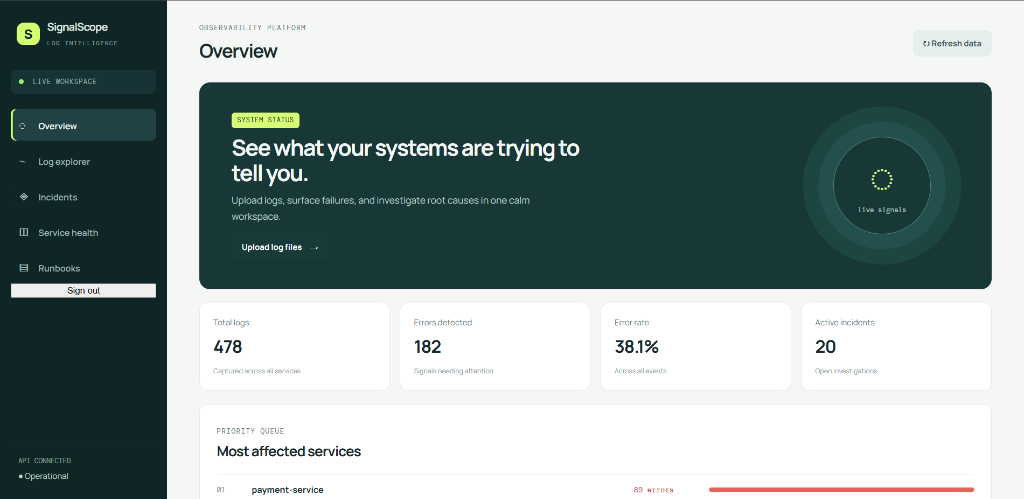This screenshot has height=499, width=1024.
Task: Select the Overview sidebar icon
Action: (23, 126)
